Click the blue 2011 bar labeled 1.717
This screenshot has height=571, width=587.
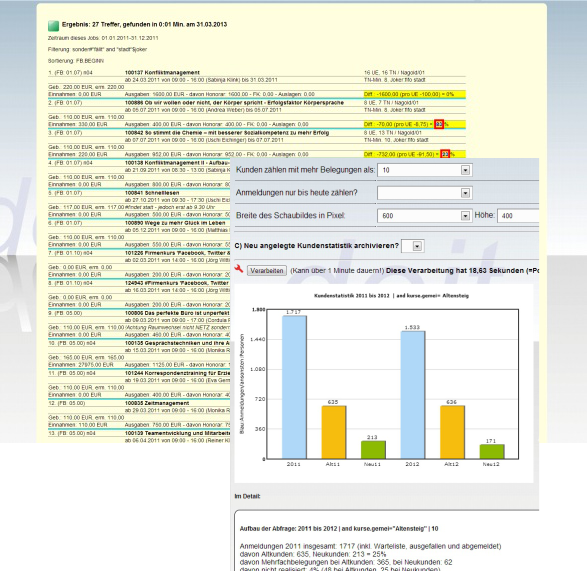[294, 387]
